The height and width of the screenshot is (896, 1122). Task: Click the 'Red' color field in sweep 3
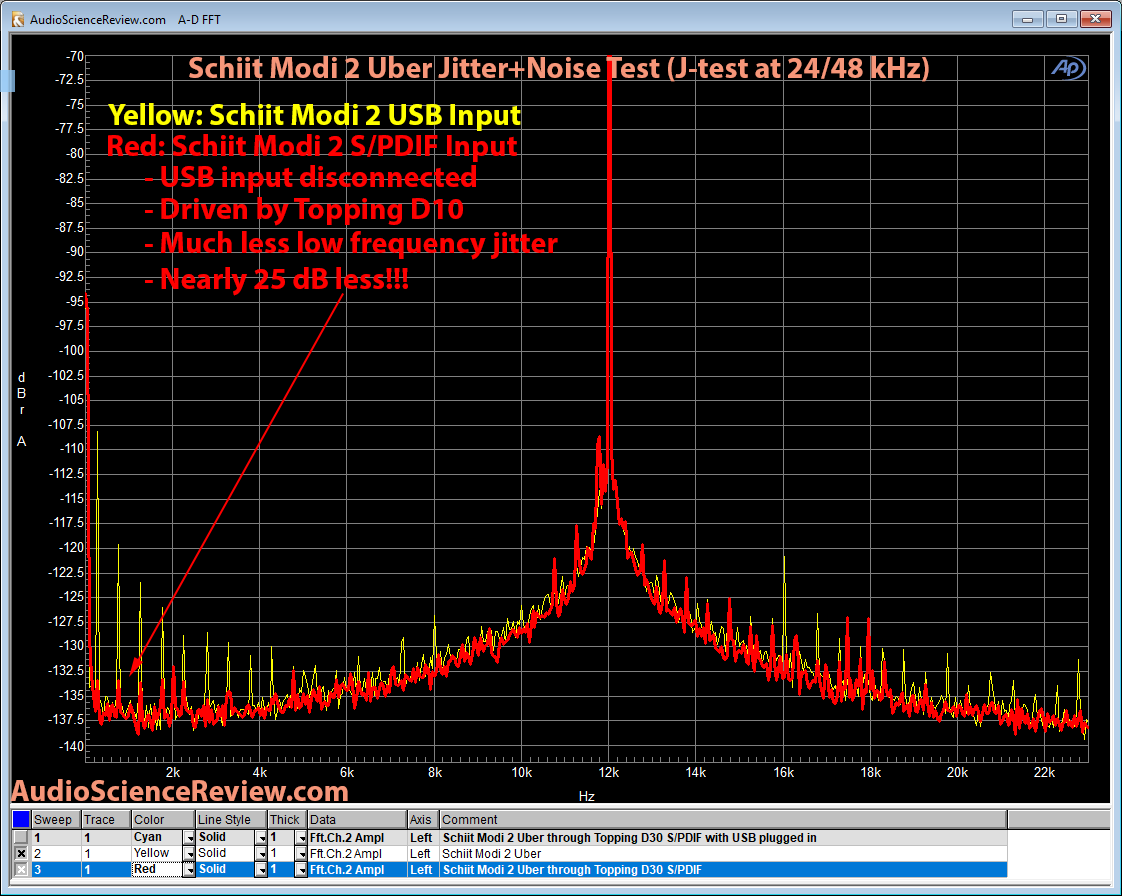pyautogui.click(x=157, y=870)
